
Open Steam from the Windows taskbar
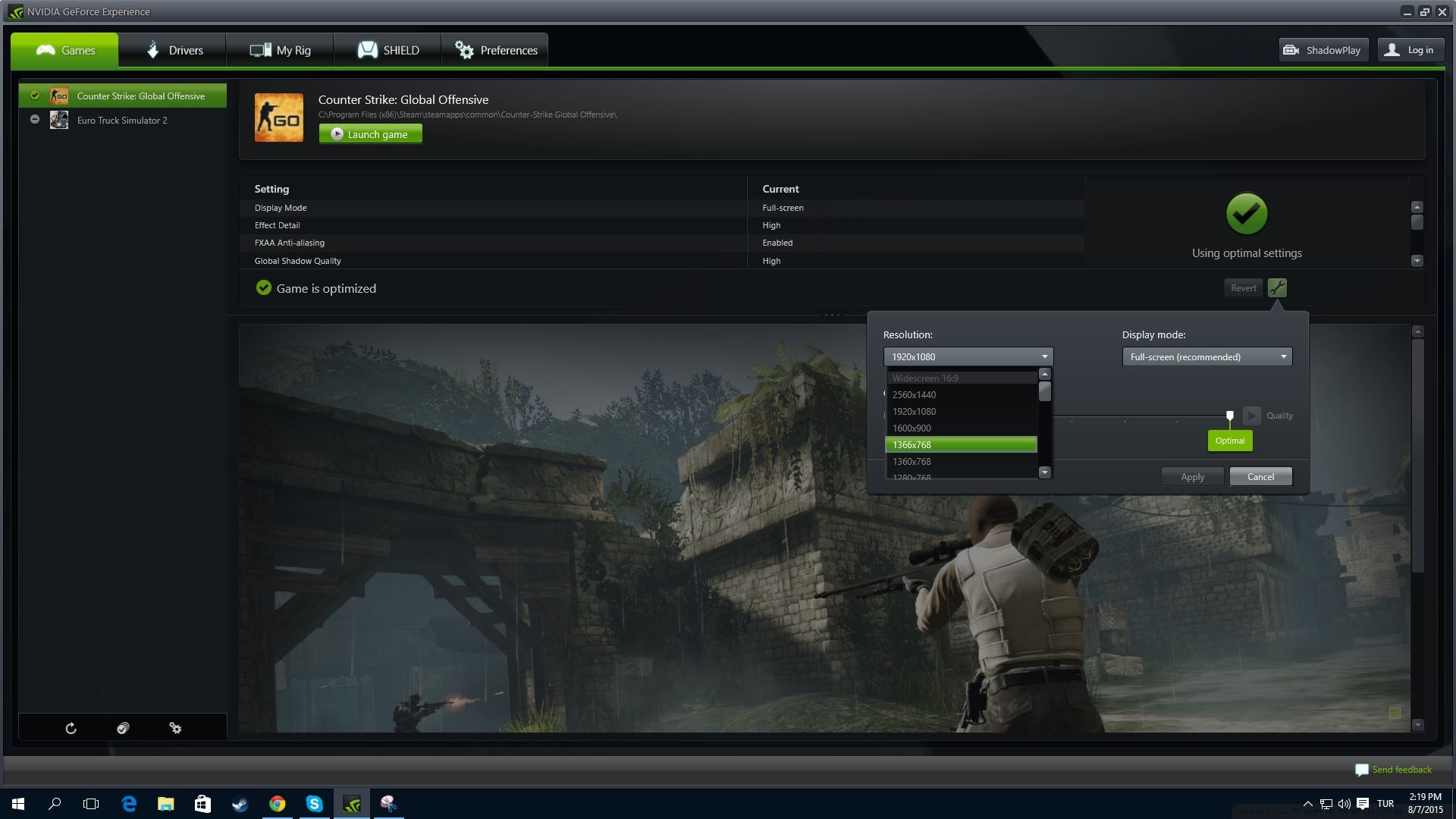pyautogui.click(x=240, y=804)
